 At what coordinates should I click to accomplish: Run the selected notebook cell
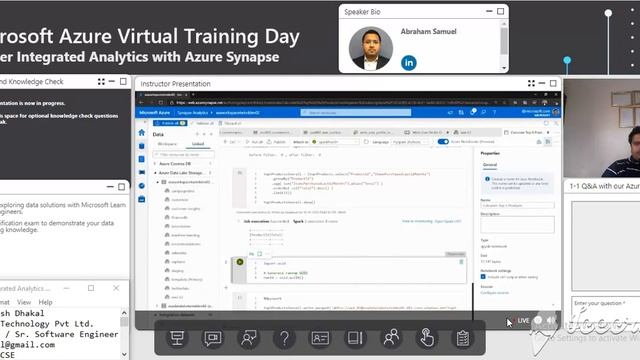click(x=240, y=262)
